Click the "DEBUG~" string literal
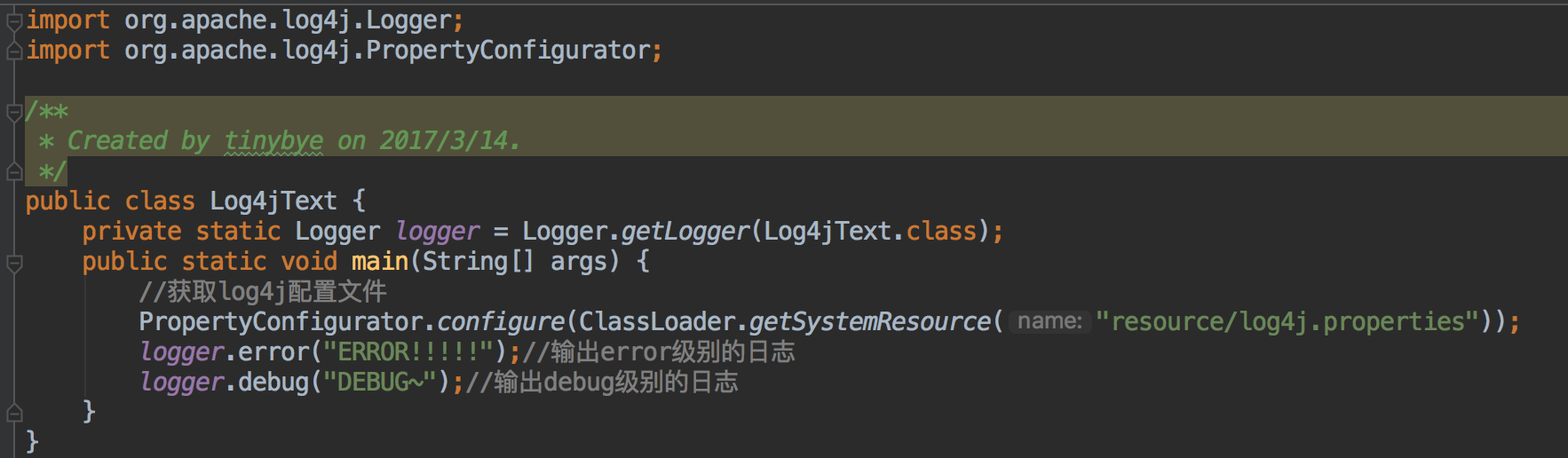Viewport: 1568px width, 458px height. tap(379, 383)
